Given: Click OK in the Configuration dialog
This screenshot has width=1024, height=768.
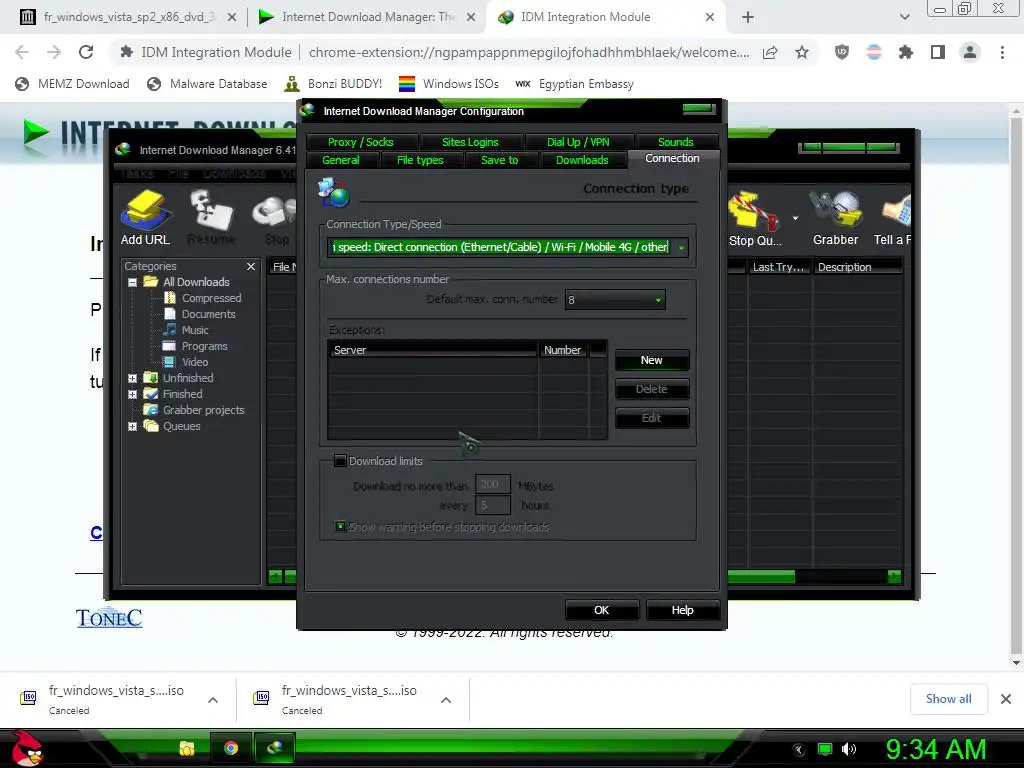Looking at the screenshot, I should [601, 610].
